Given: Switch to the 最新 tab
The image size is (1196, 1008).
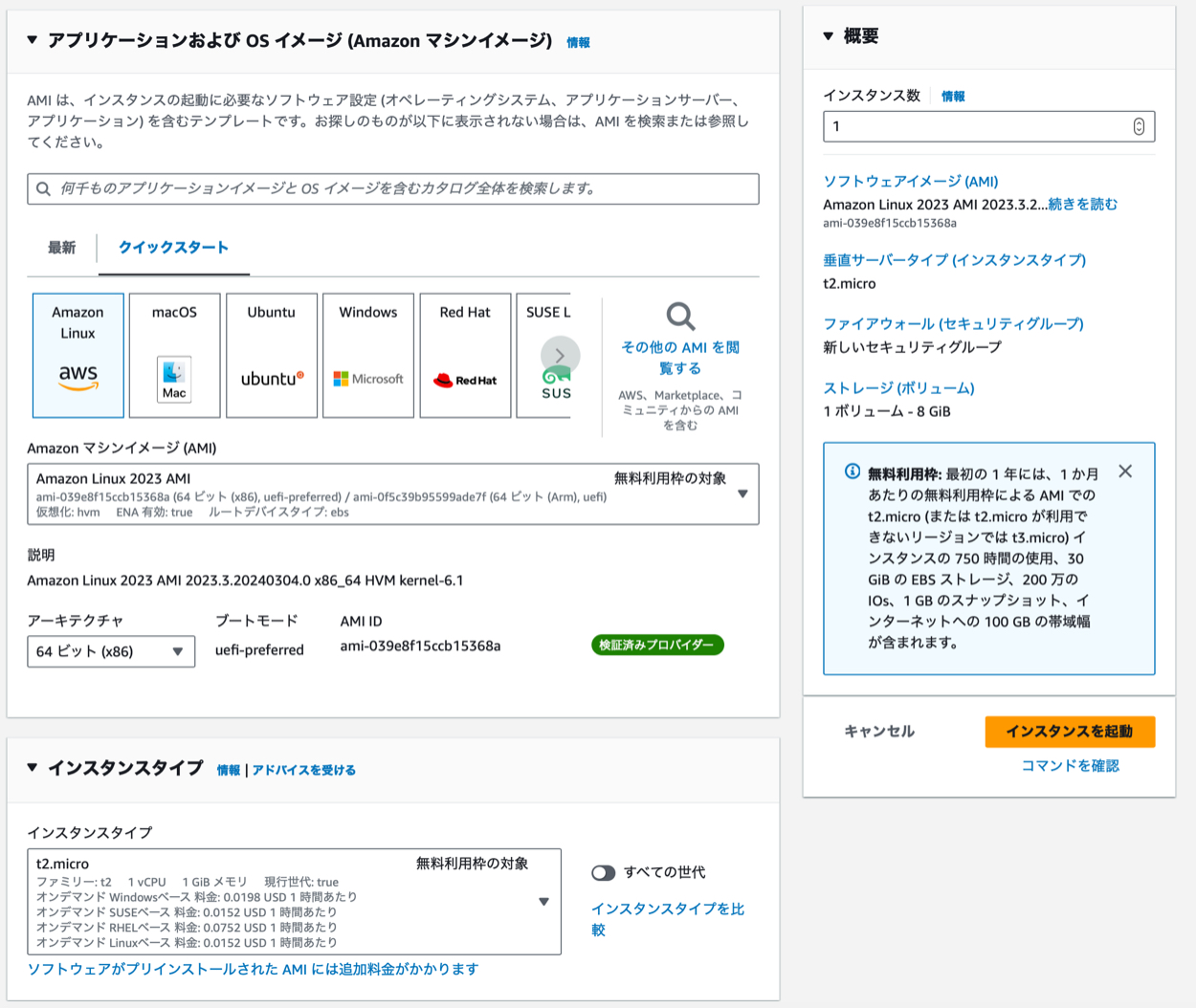Looking at the screenshot, I should coord(62,248).
